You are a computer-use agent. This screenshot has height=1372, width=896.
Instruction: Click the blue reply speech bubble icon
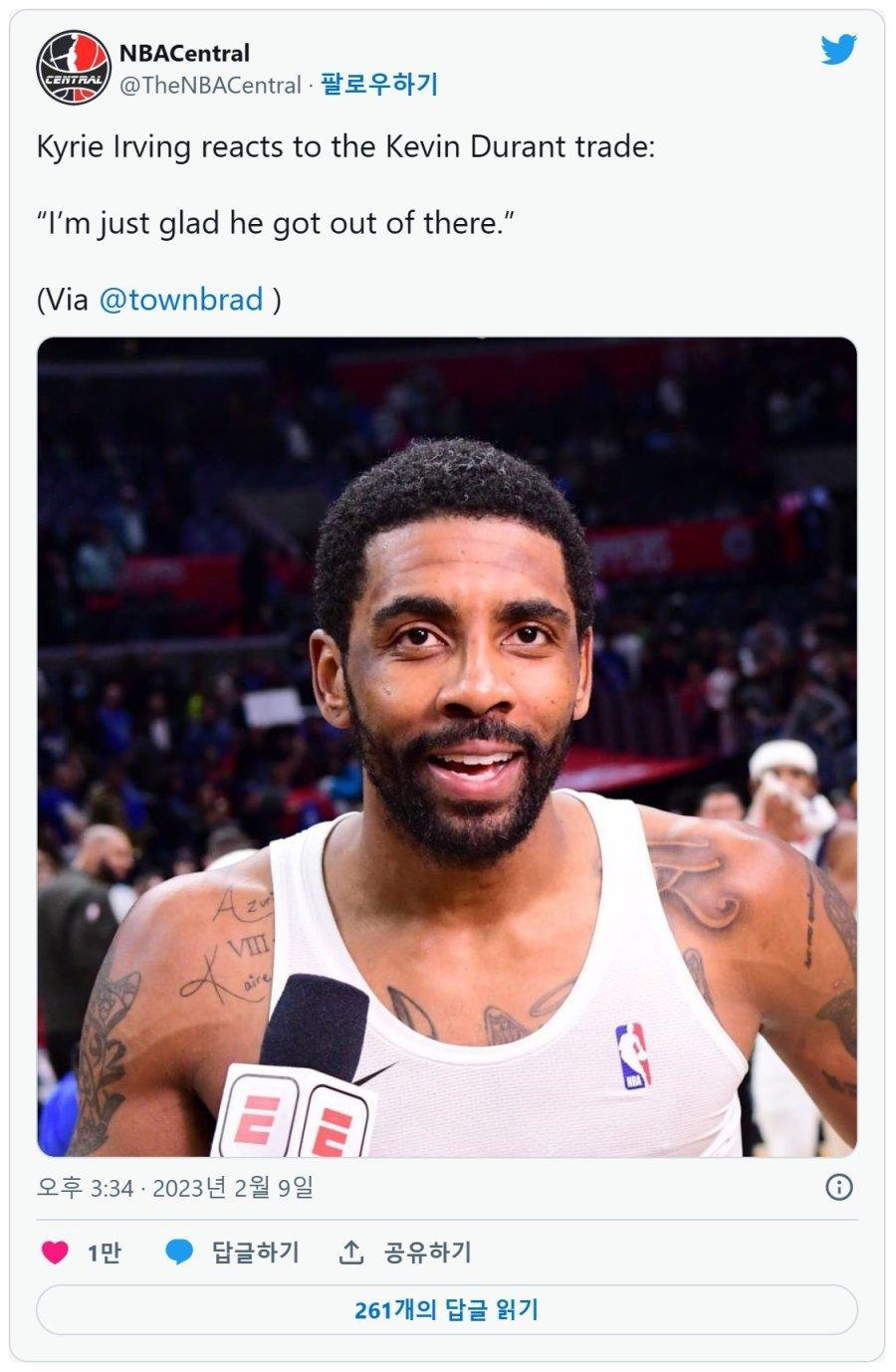pos(179,1252)
